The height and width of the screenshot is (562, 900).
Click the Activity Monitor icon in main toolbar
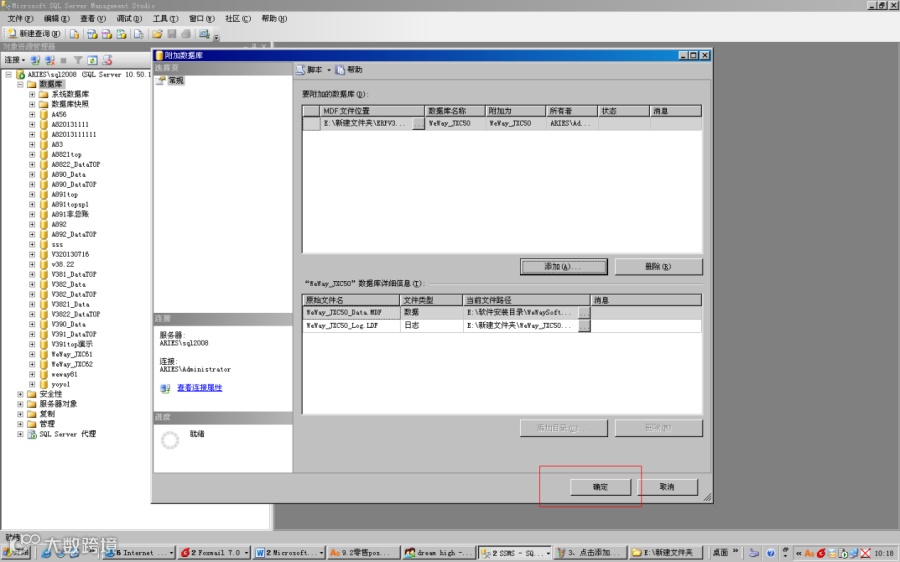click(204, 34)
